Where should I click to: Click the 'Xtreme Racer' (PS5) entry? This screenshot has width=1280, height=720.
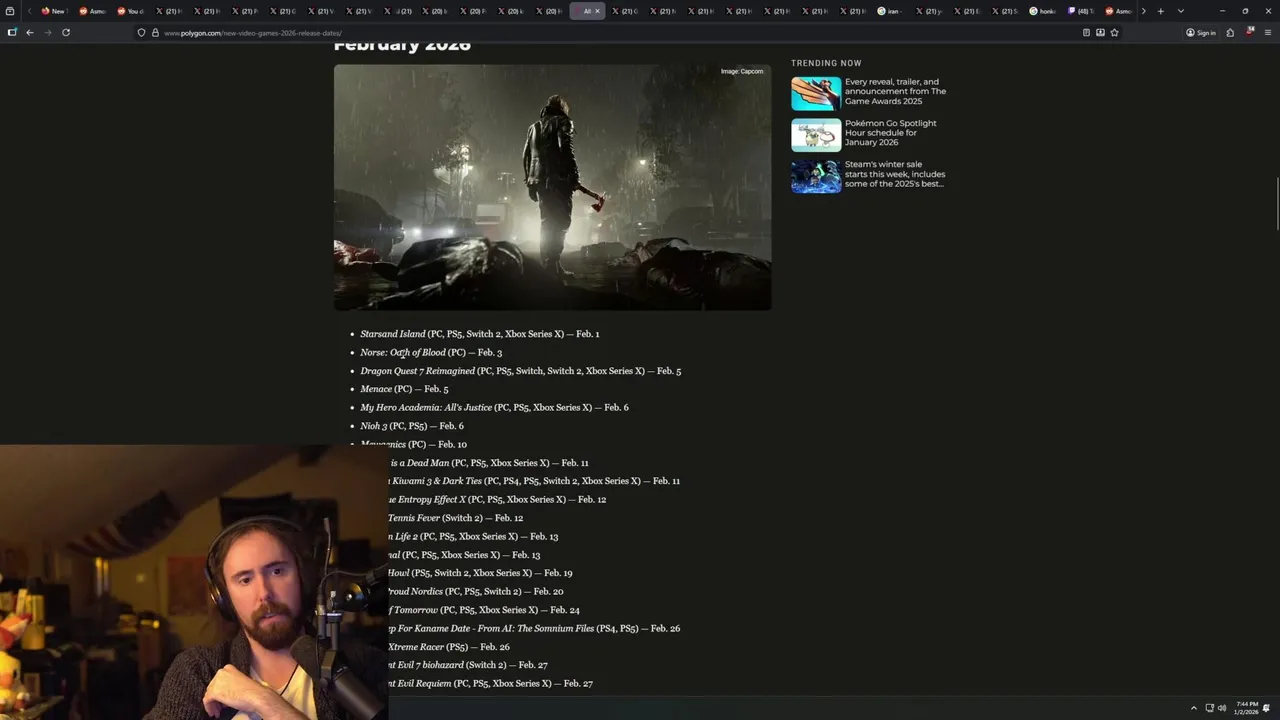tap(449, 647)
